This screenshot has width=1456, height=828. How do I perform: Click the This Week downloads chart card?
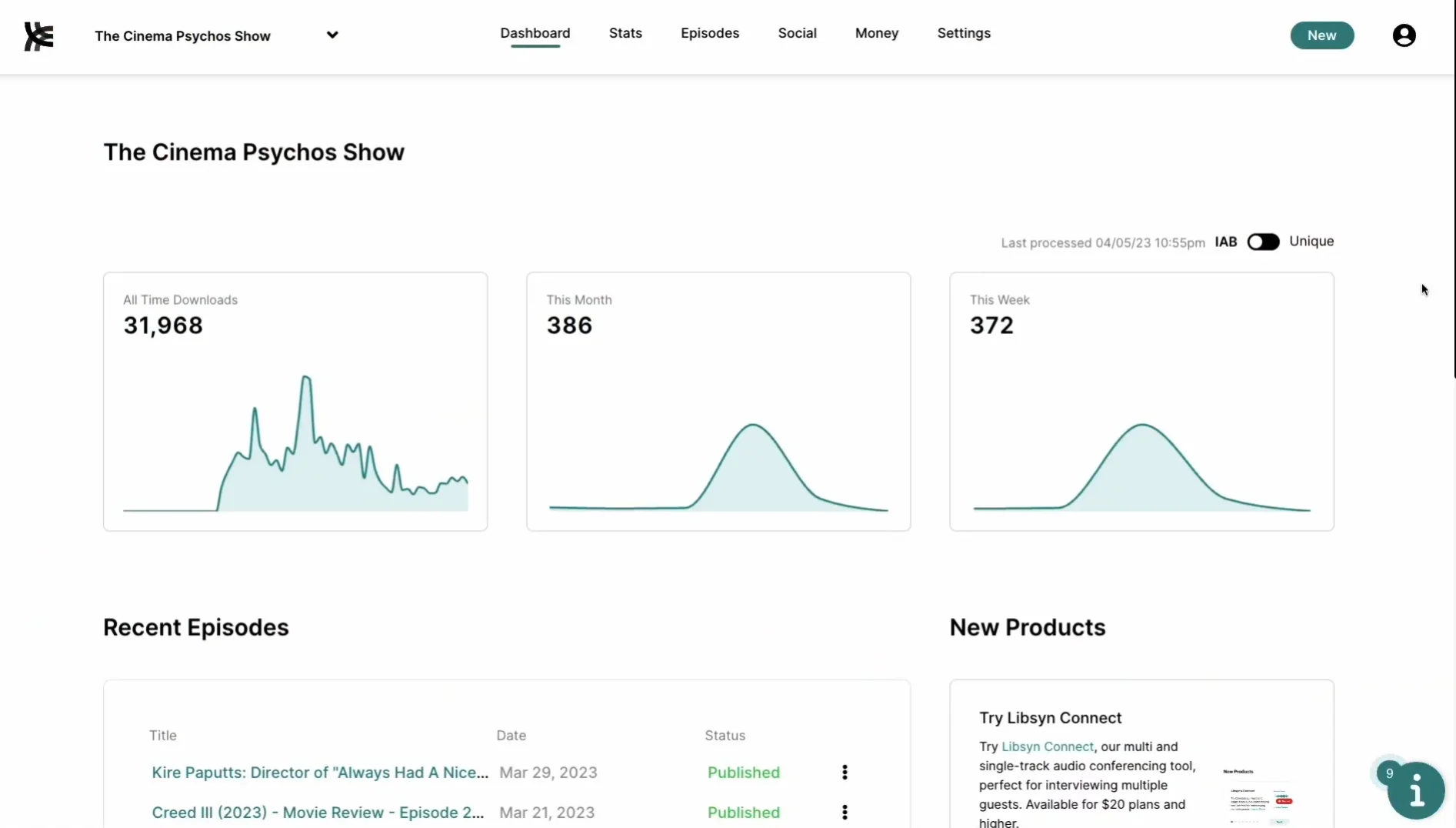(x=1141, y=401)
